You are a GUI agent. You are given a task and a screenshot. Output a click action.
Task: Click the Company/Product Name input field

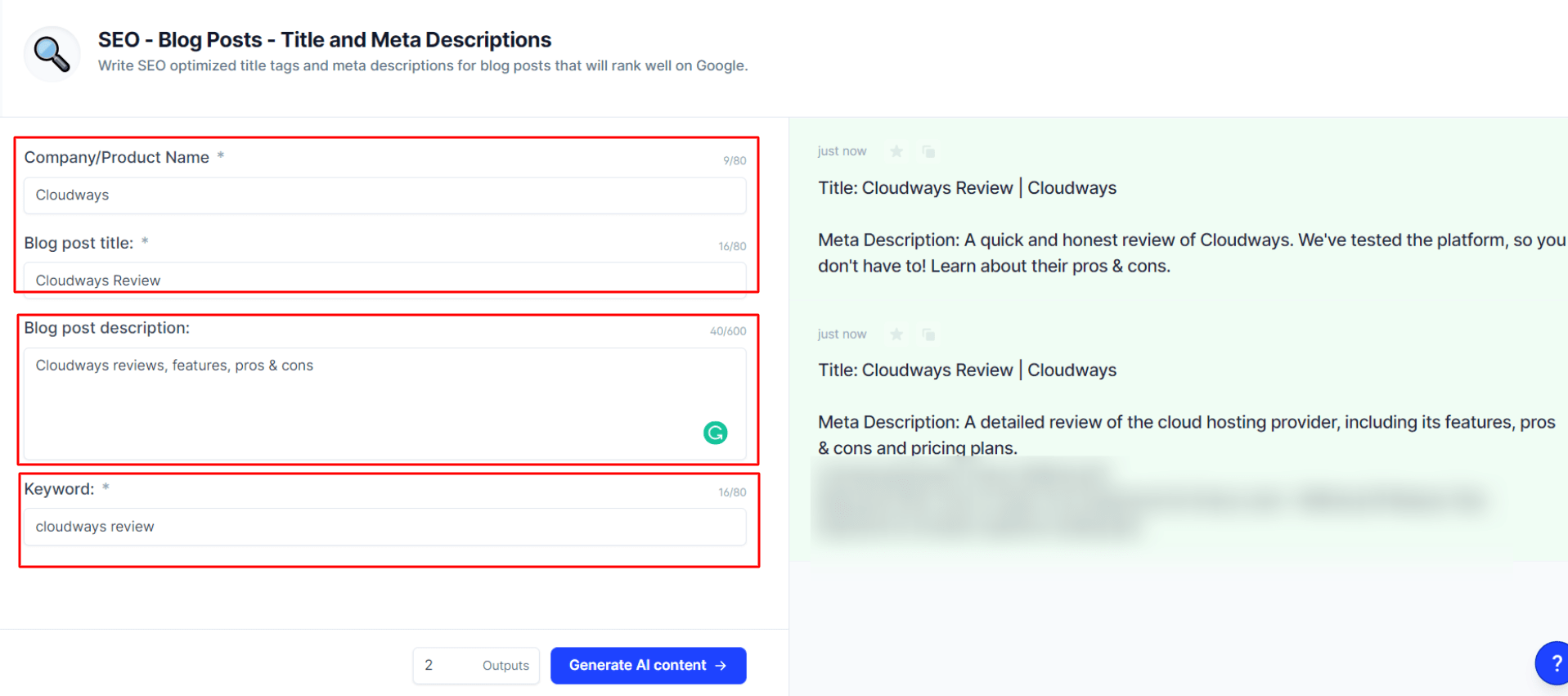[384, 195]
